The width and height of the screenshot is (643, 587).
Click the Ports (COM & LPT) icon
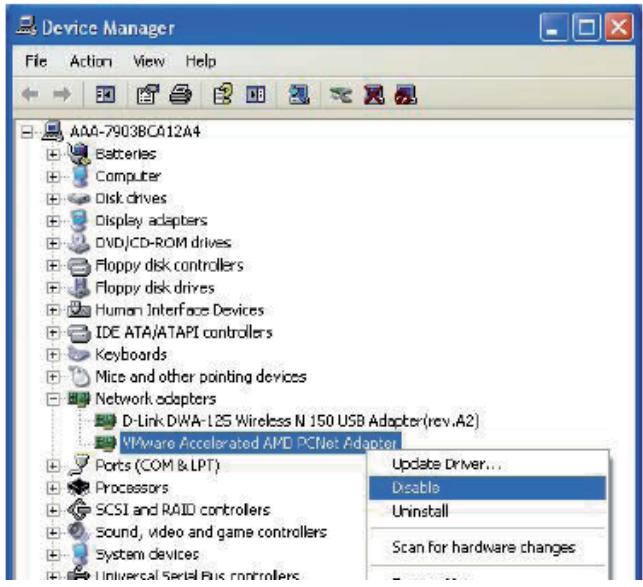click(x=79, y=465)
